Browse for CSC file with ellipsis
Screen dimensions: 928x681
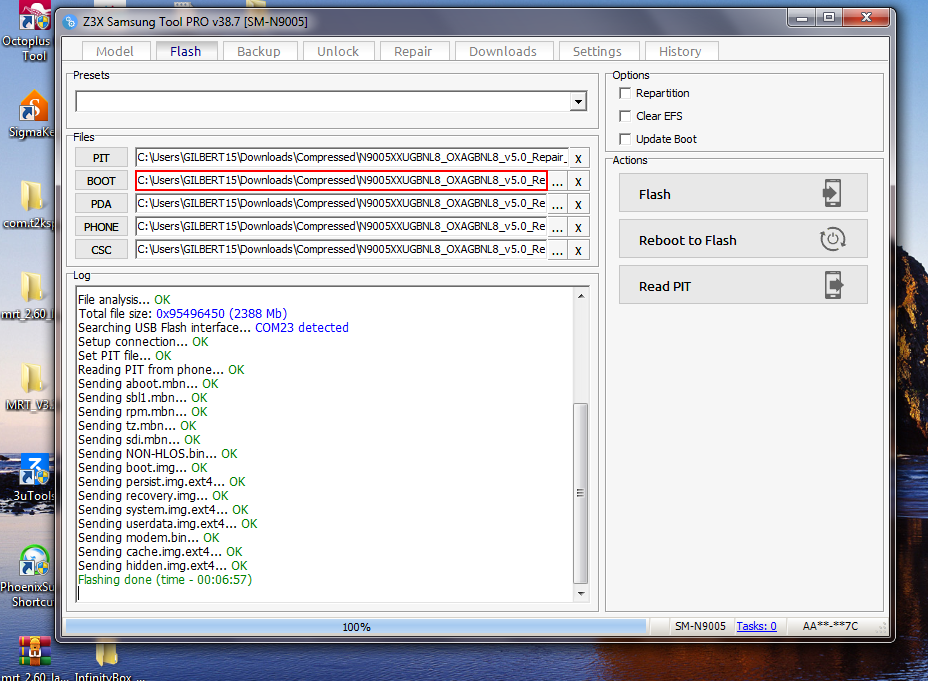(x=558, y=251)
